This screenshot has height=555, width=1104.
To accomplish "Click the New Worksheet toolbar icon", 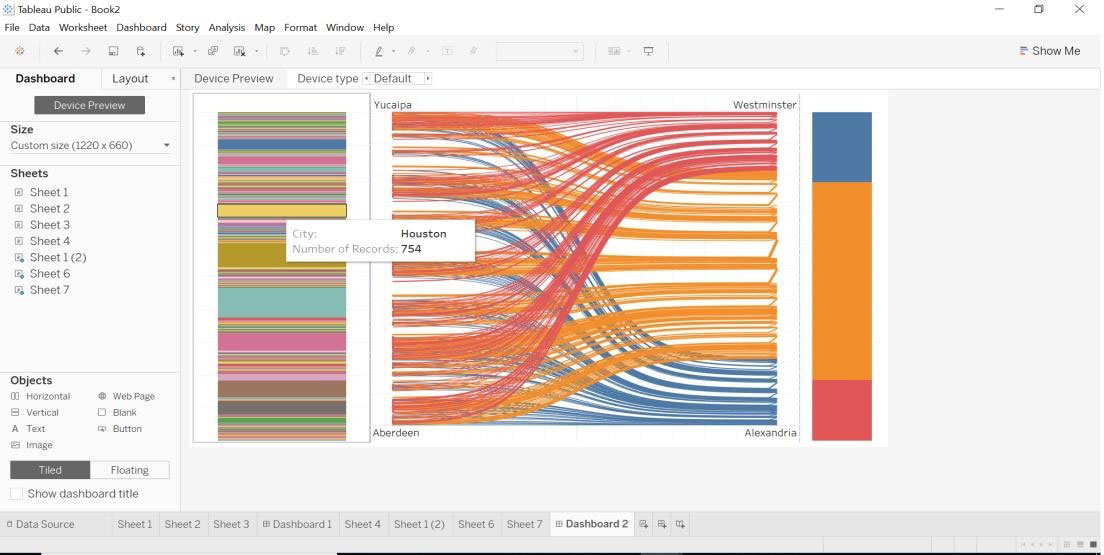I will (178, 51).
